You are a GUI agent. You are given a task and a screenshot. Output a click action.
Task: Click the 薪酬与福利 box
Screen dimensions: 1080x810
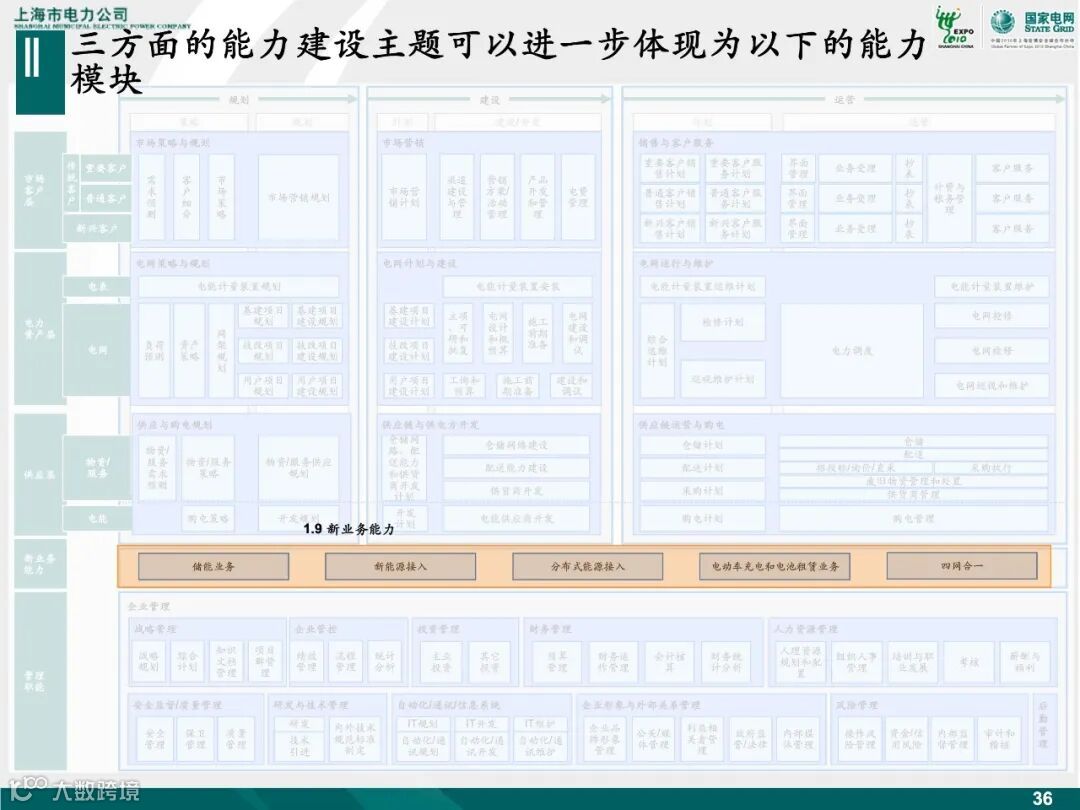[x=1024, y=661]
